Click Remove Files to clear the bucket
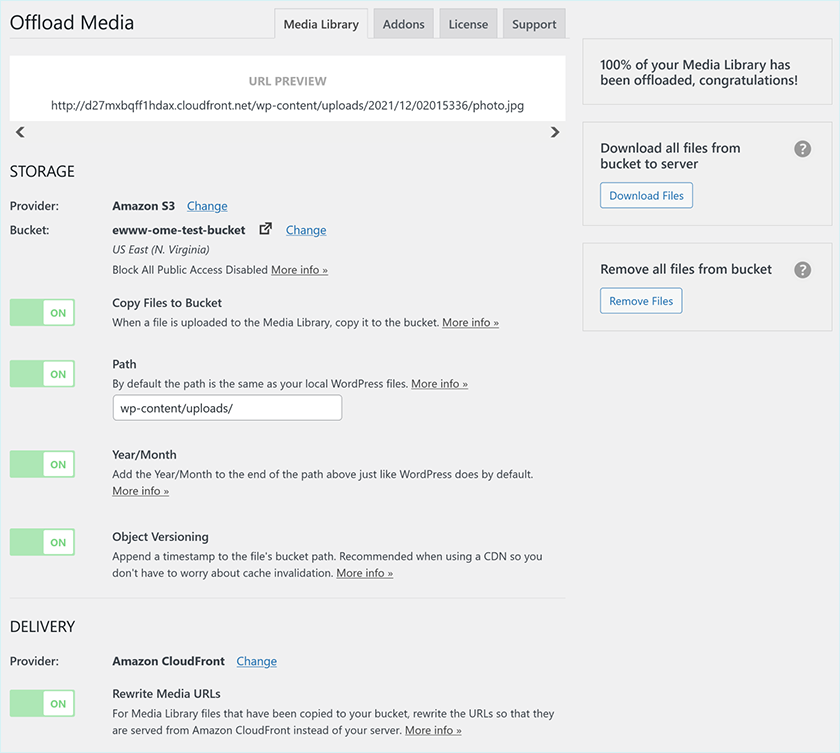Viewport: 840px width, 753px height. (x=641, y=300)
